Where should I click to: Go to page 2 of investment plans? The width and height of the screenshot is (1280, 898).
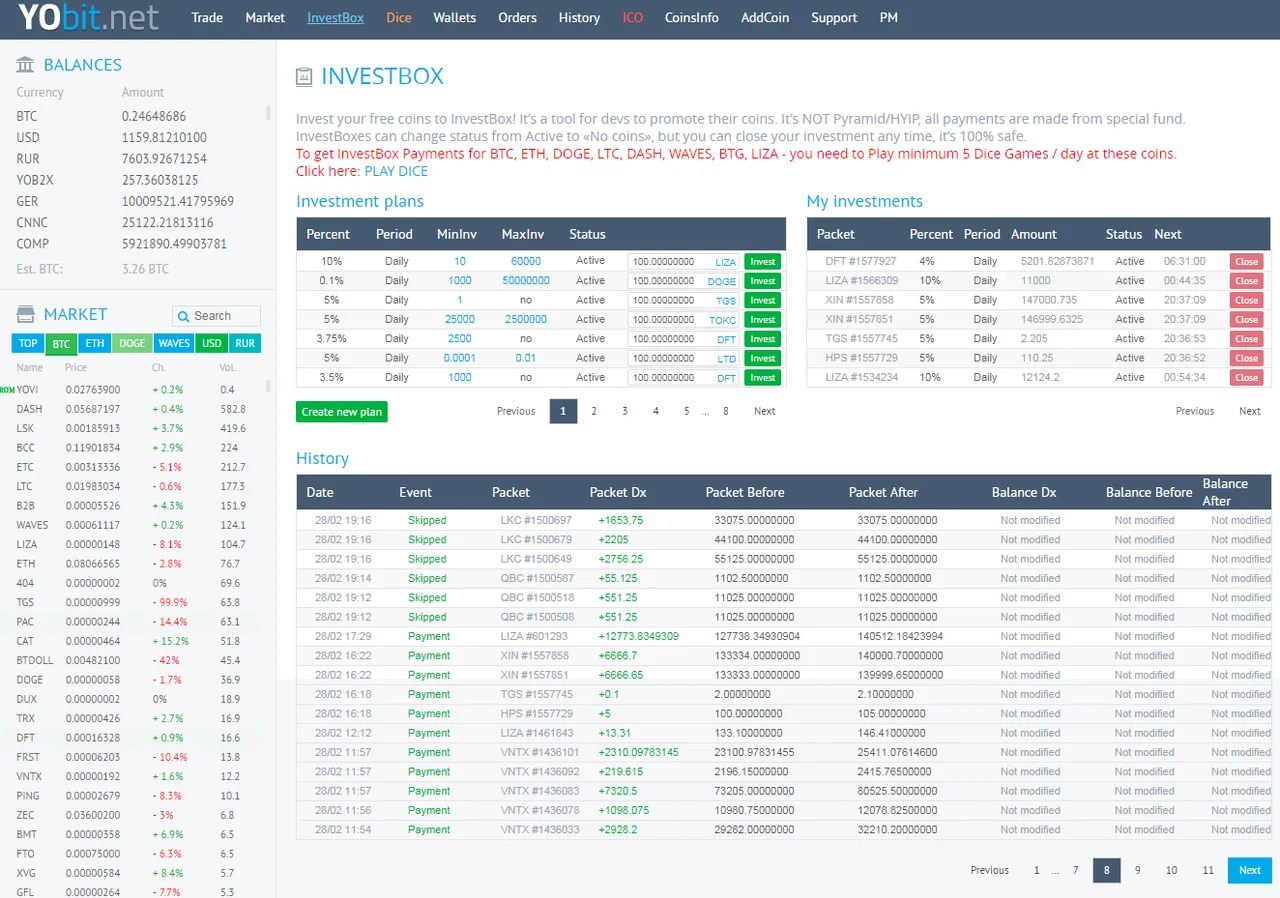click(x=594, y=411)
